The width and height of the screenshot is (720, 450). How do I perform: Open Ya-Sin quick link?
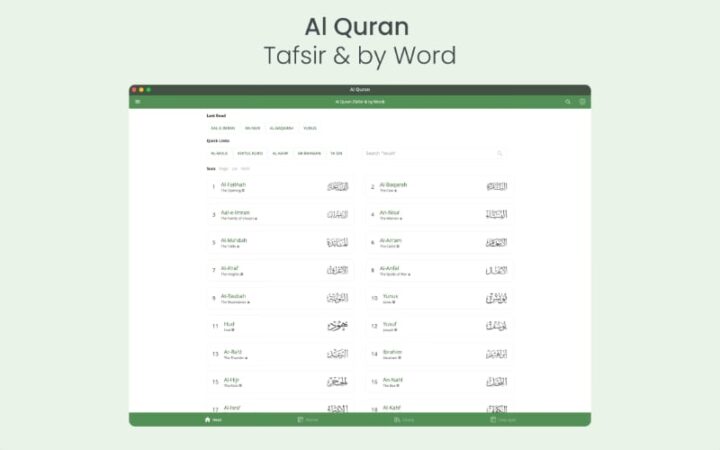click(337, 153)
